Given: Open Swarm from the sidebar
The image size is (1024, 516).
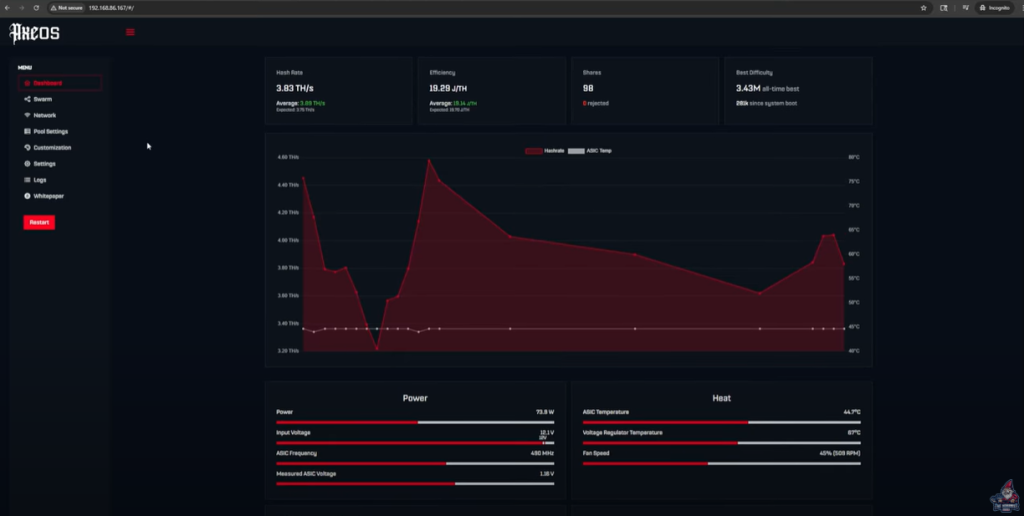Looking at the screenshot, I should click(x=42, y=99).
